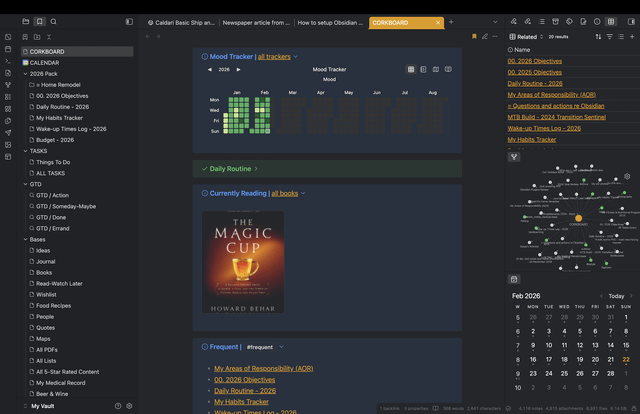The image size is (640, 414).
Task: Switch to How to setup Obsidian tab
Action: pos(330,23)
